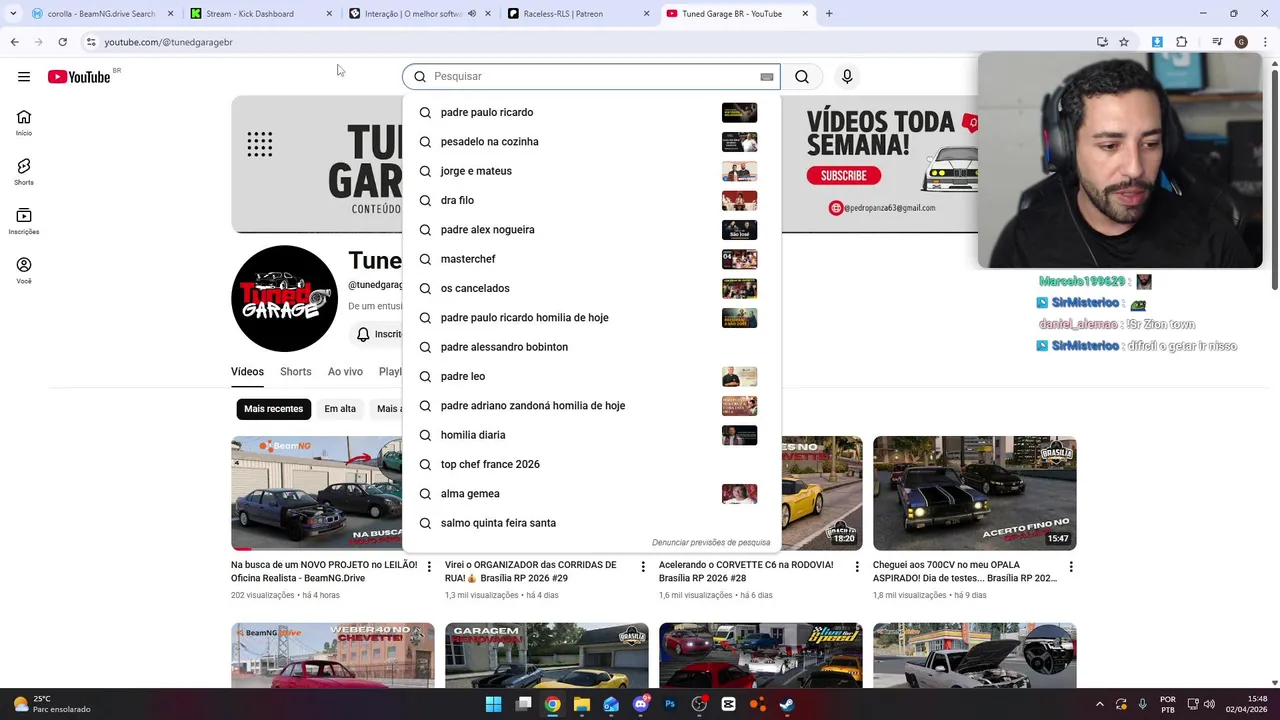1280x720 pixels.
Task: Open the Chrome profile avatar
Action: pyautogui.click(x=1241, y=42)
